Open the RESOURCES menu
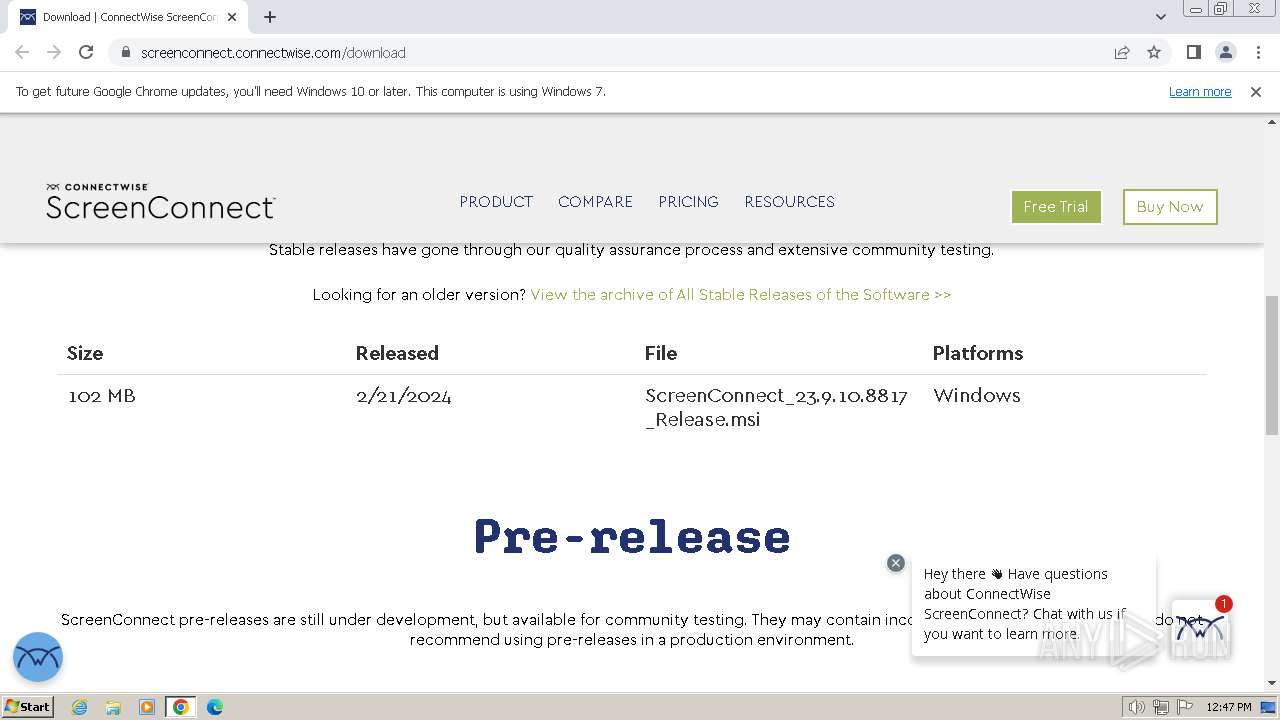The width and height of the screenshot is (1280, 720). click(x=789, y=201)
